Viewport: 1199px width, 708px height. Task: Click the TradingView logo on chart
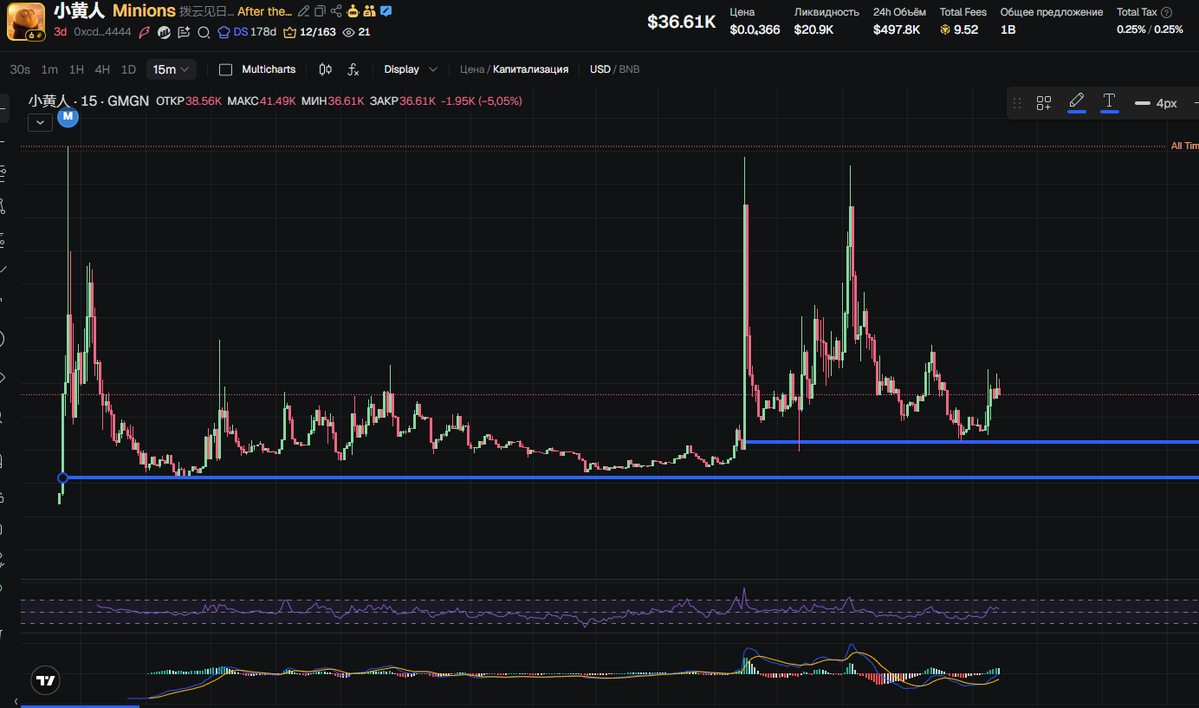pos(46,680)
